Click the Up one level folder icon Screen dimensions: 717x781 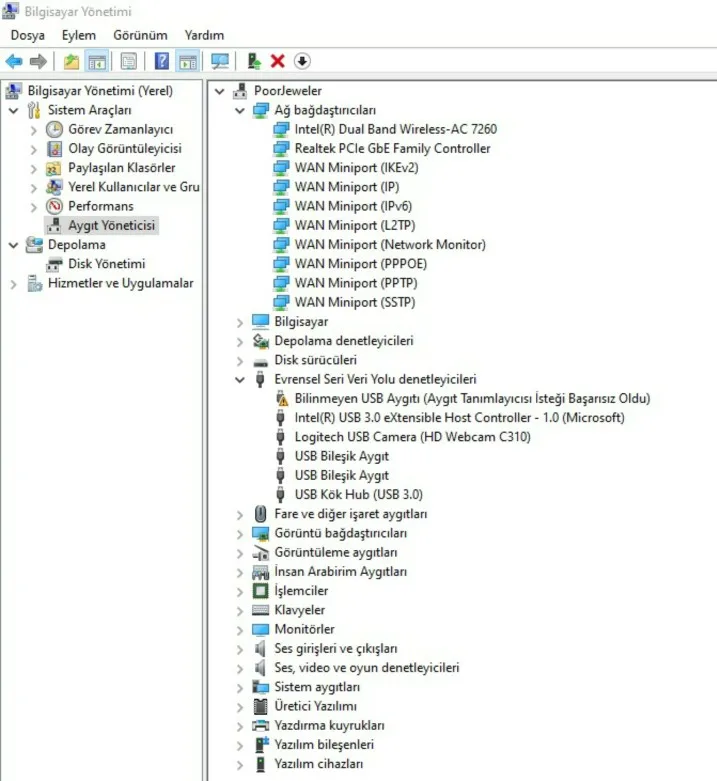pos(72,61)
